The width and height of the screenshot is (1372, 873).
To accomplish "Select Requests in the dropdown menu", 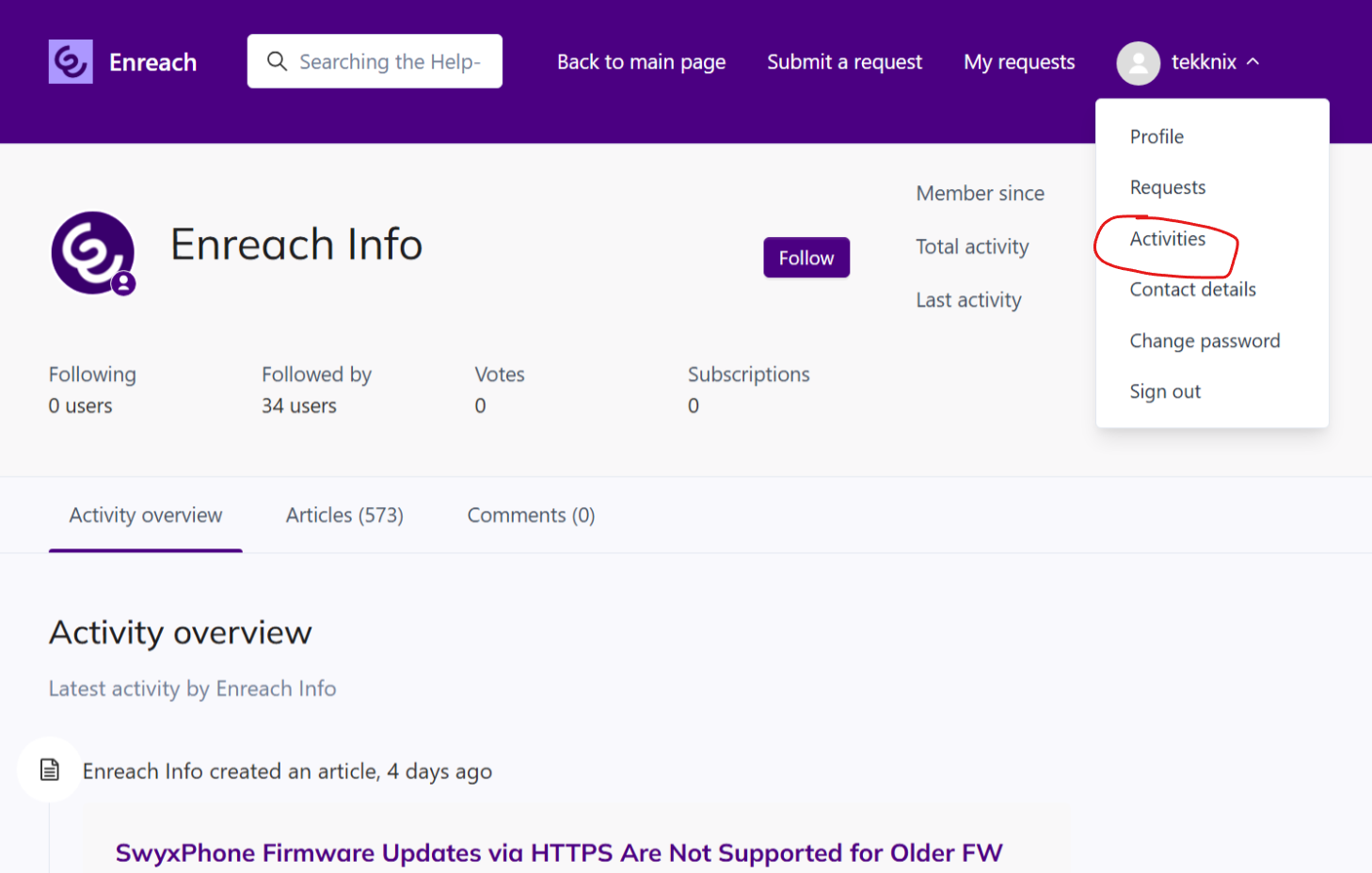I will point(1167,187).
